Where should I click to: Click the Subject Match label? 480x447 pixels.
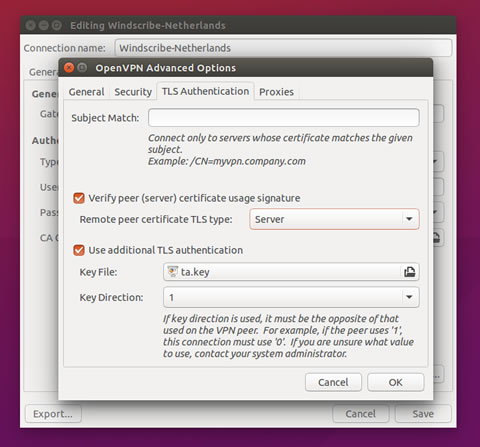(105, 118)
